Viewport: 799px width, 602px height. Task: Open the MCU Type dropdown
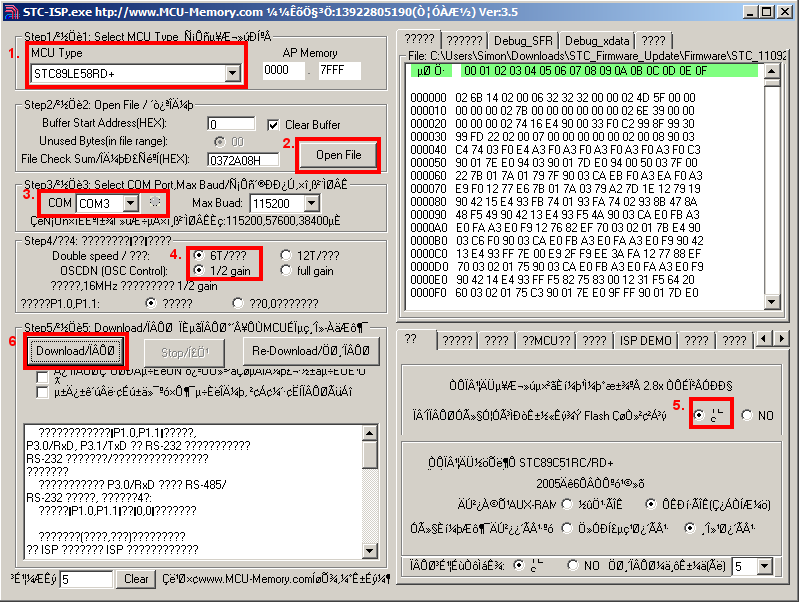233,73
